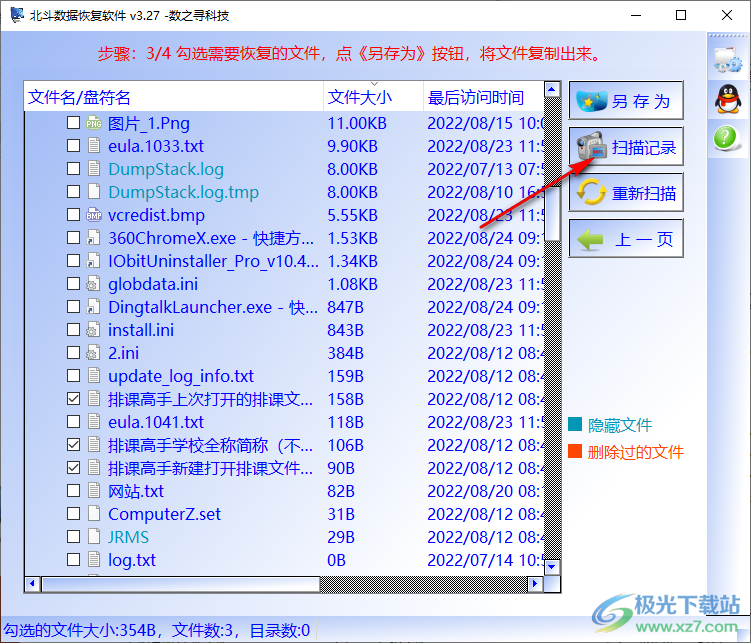Go back with 上一页 button
The image size is (751, 643).
626,238
